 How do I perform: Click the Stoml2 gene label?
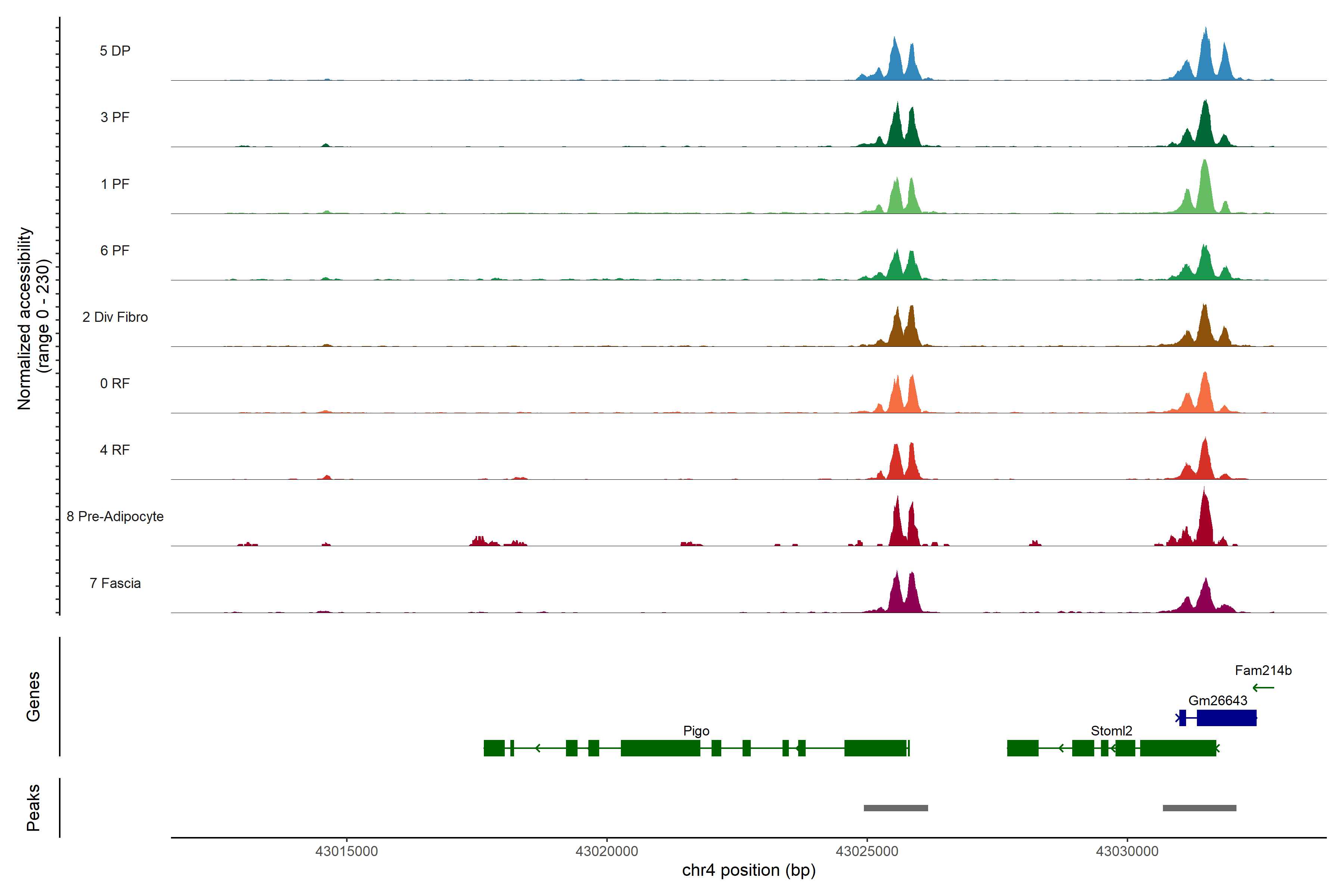pos(1111,731)
